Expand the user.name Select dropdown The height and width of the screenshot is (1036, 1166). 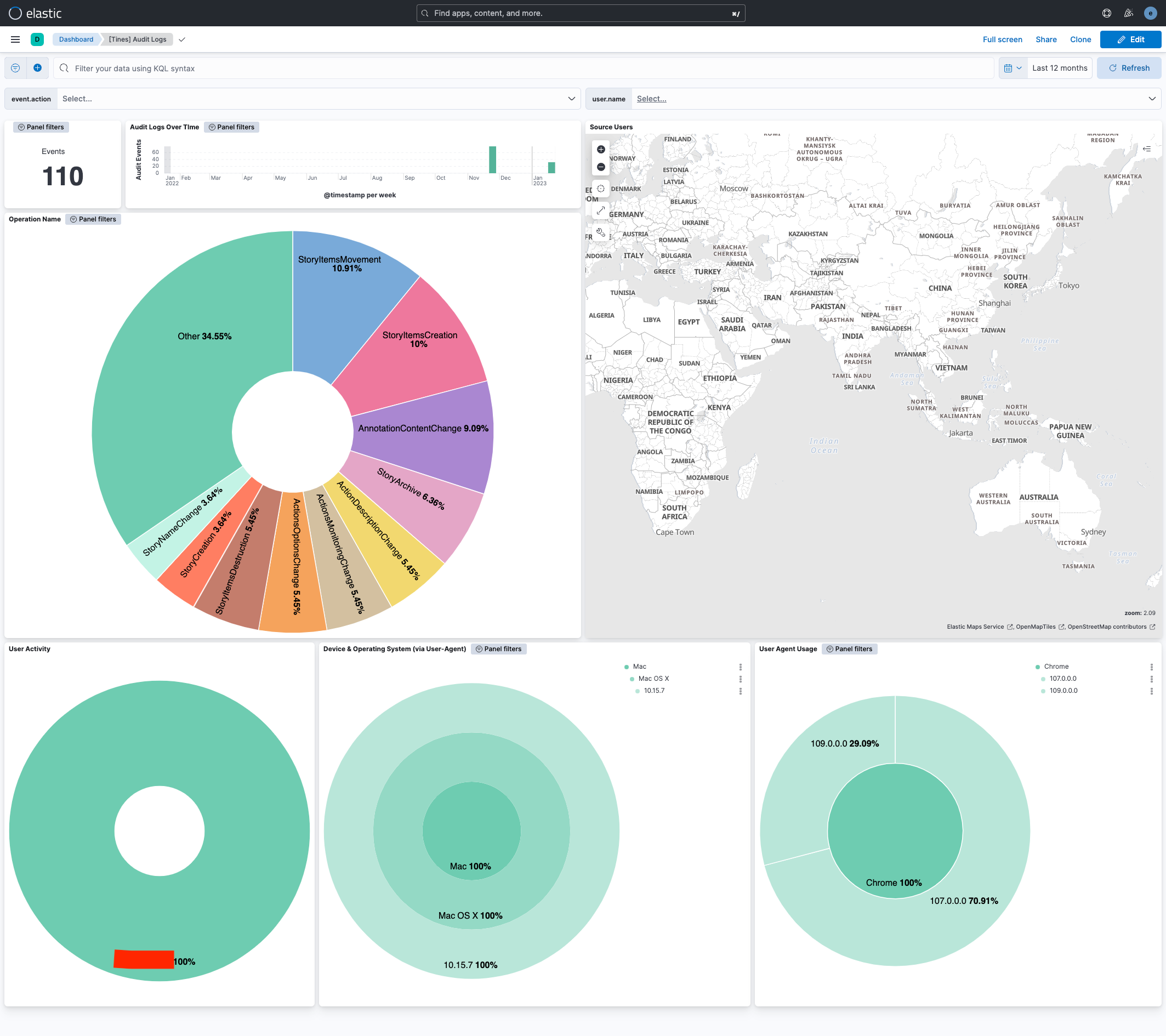[896, 99]
